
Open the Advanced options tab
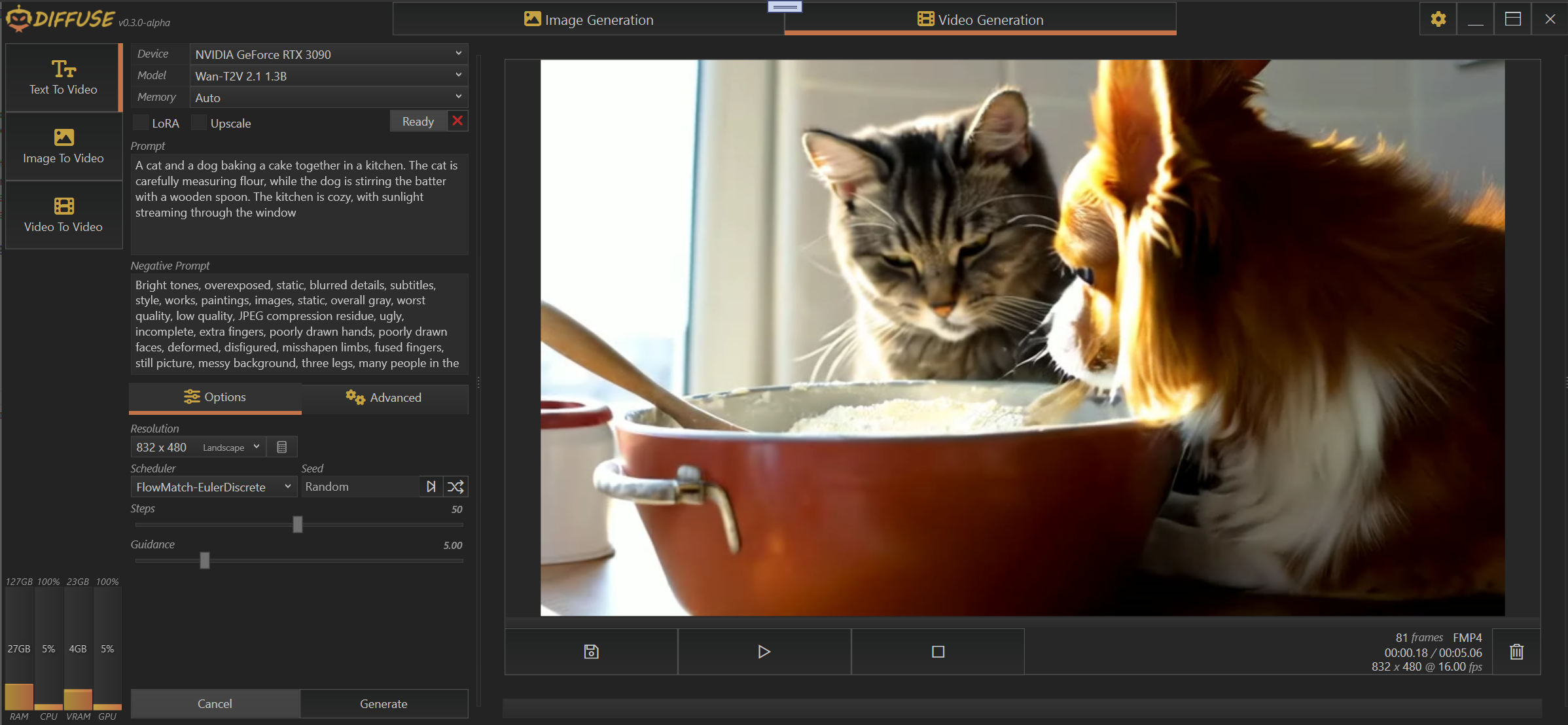(384, 398)
